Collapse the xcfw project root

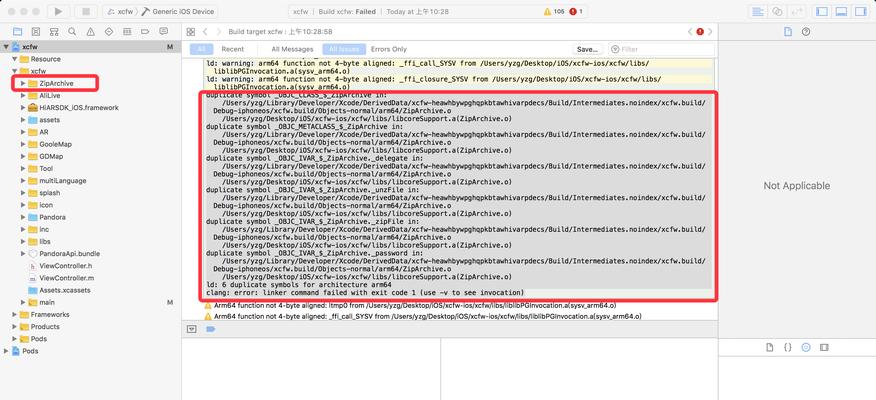point(6,47)
